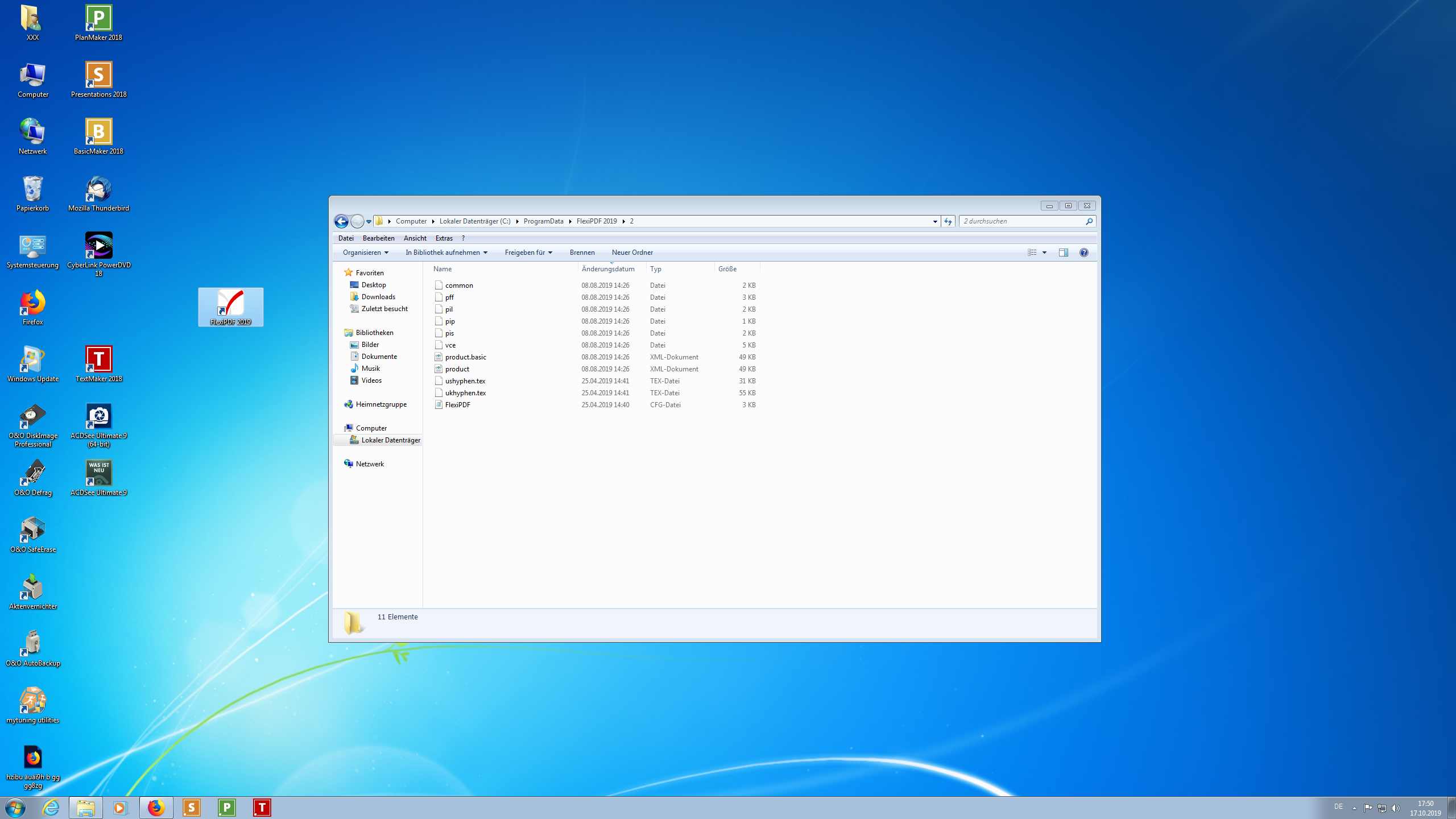
Task: Click the blue help icon in Explorer
Action: click(x=1084, y=253)
